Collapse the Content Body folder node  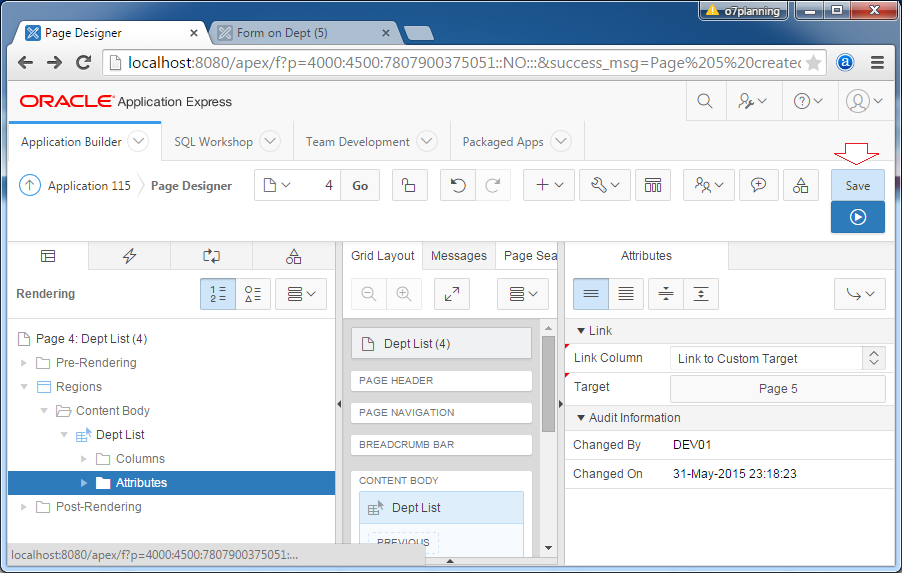coord(44,411)
